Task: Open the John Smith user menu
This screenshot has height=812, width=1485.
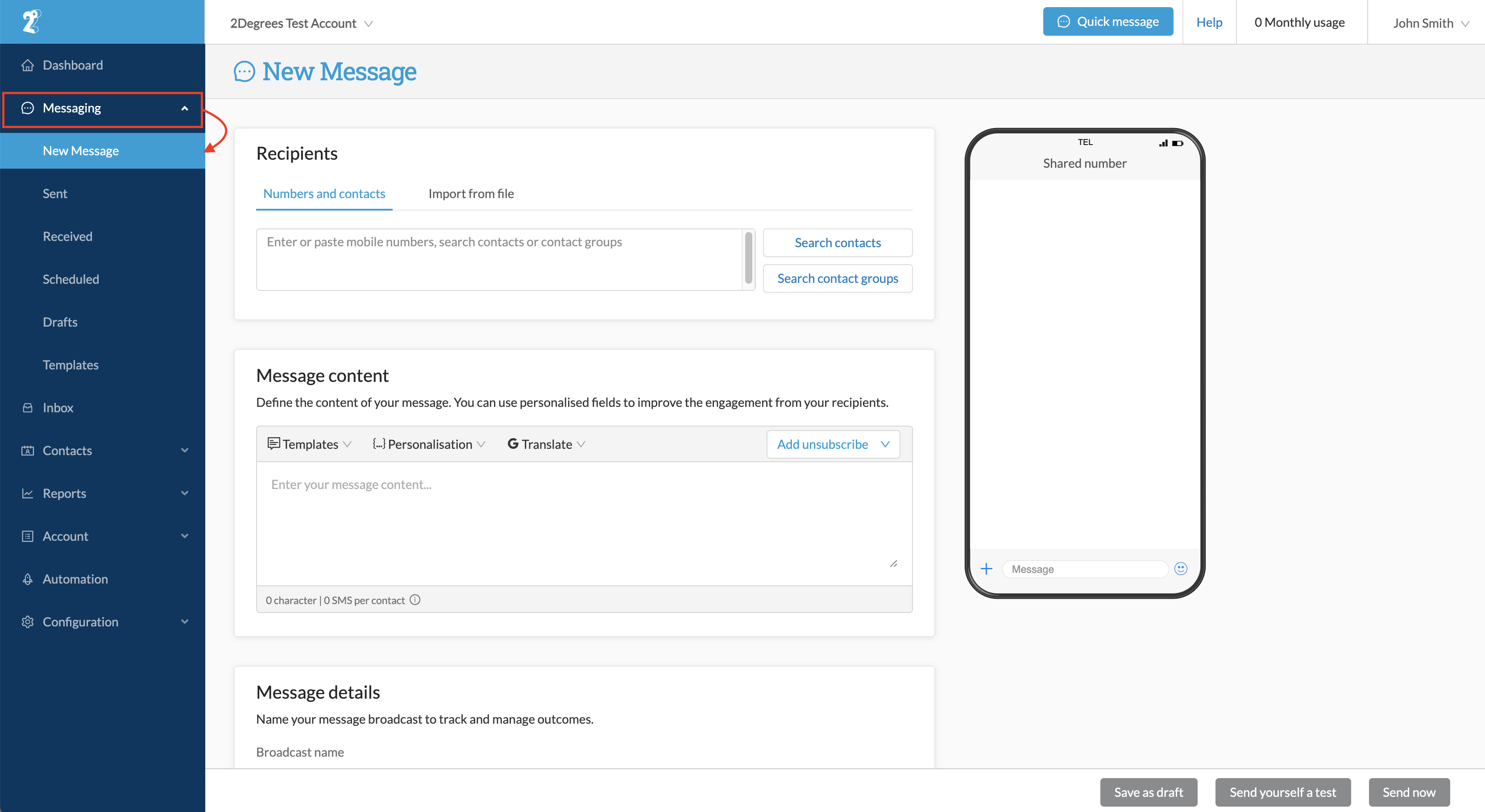Action: coord(1431,23)
